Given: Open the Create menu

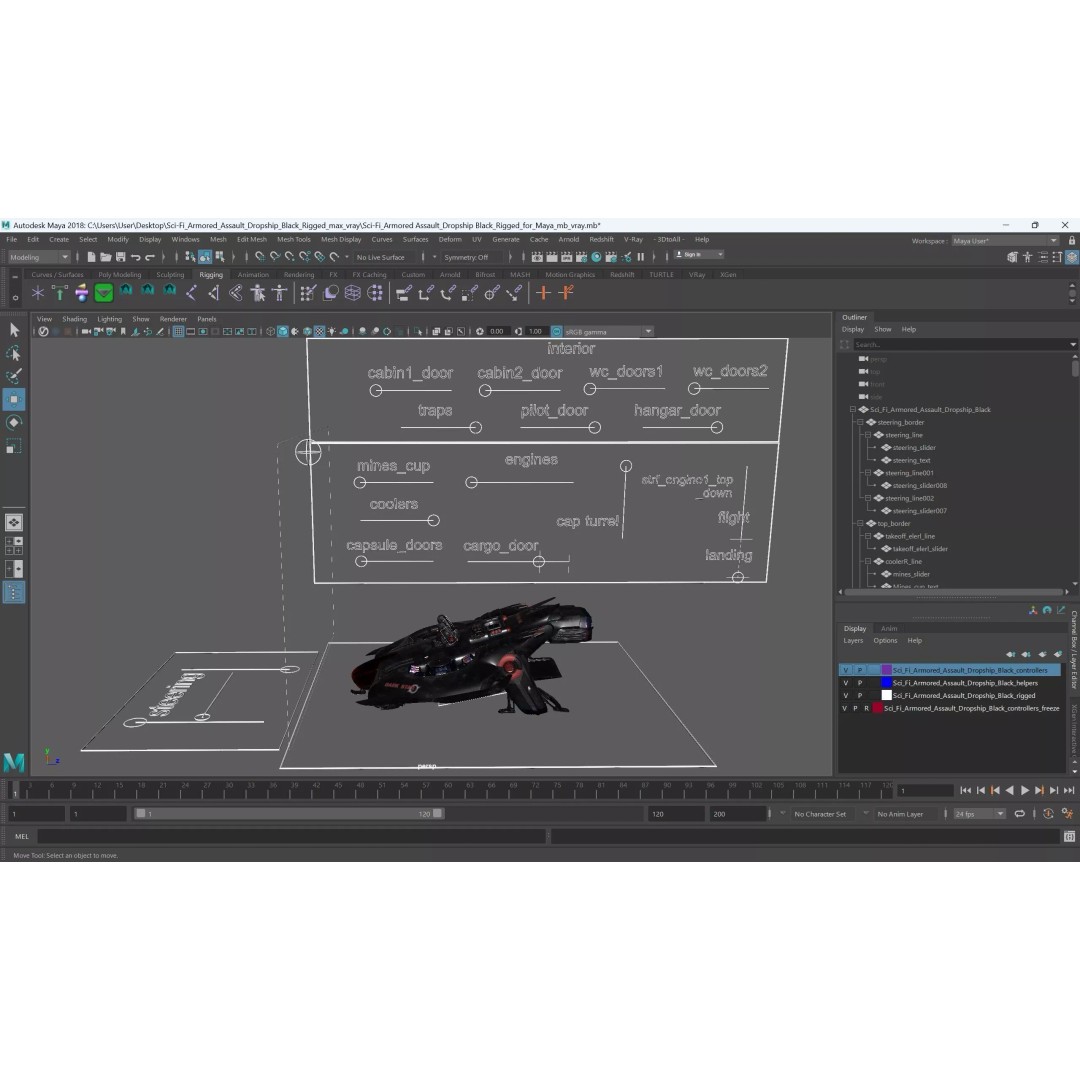Looking at the screenshot, I should coord(59,239).
